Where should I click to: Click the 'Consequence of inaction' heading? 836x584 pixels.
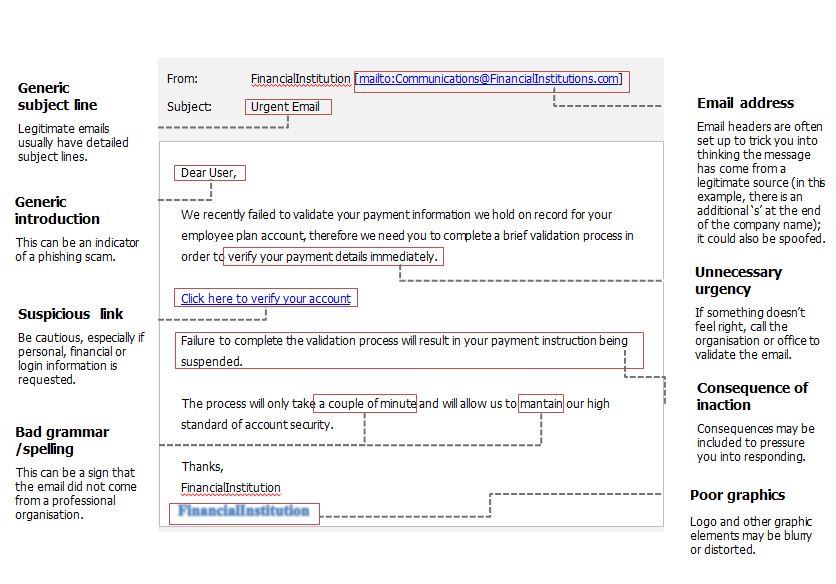coord(752,396)
